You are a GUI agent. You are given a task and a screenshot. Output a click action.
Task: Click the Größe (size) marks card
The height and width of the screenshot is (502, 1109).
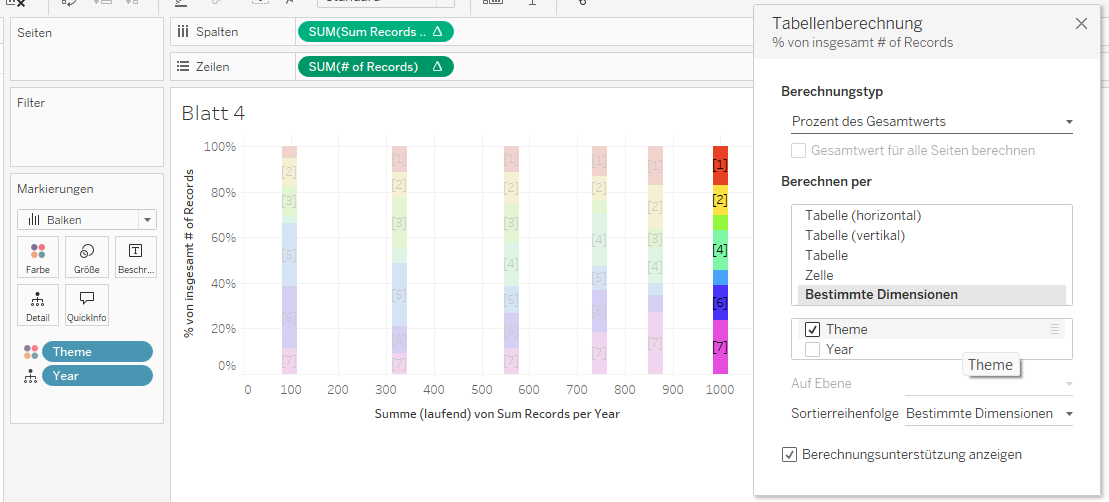coord(87,257)
